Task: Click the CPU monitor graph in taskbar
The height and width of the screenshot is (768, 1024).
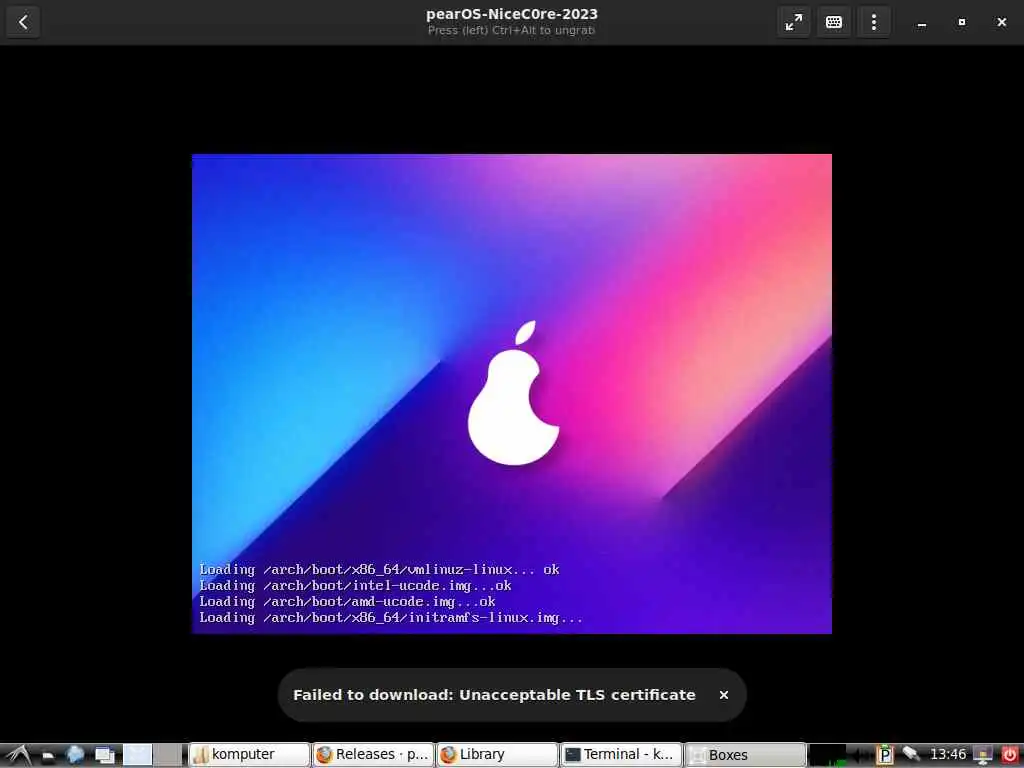Action: (827, 755)
